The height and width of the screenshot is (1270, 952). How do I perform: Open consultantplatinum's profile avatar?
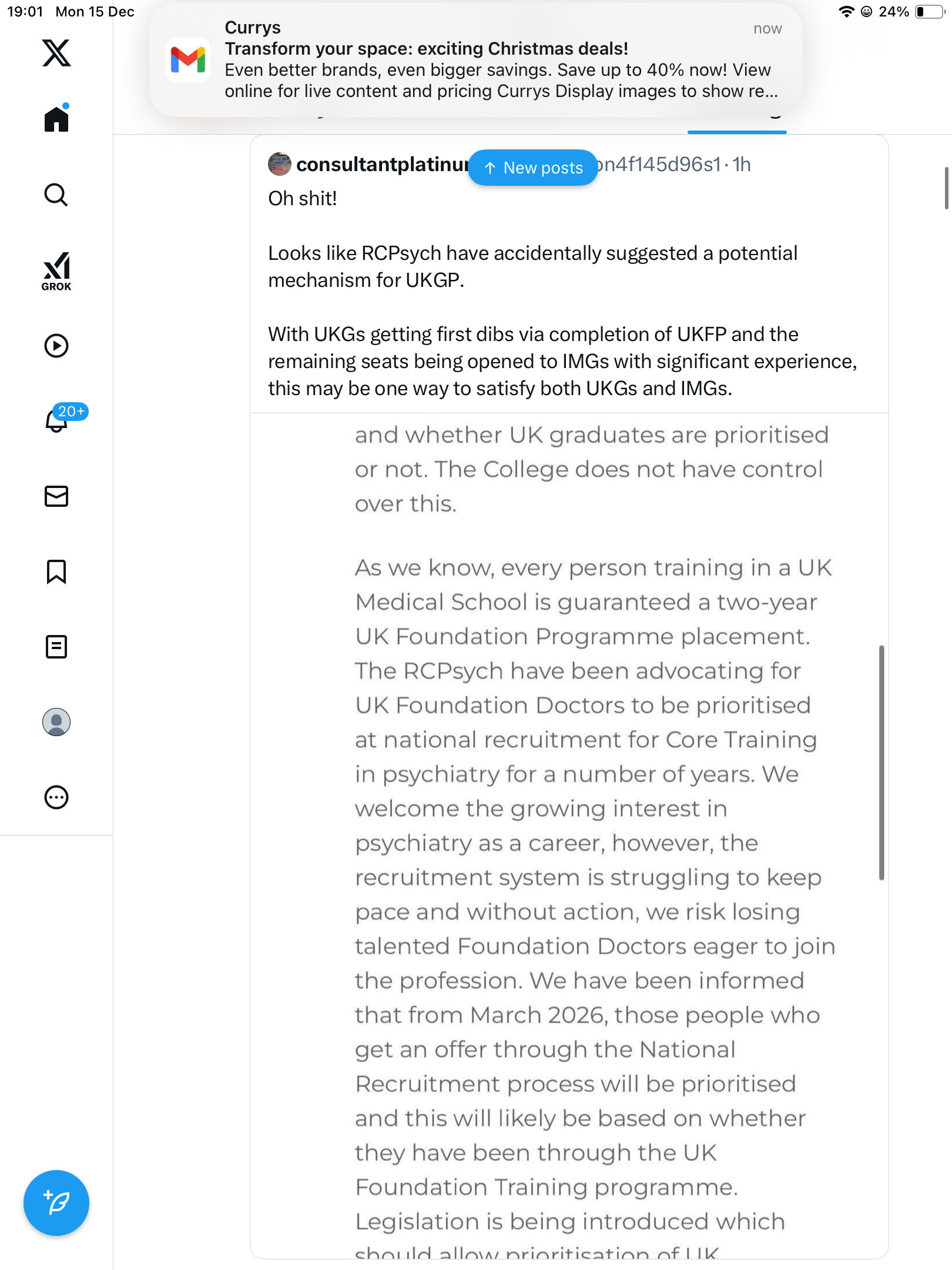tap(280, 165)
